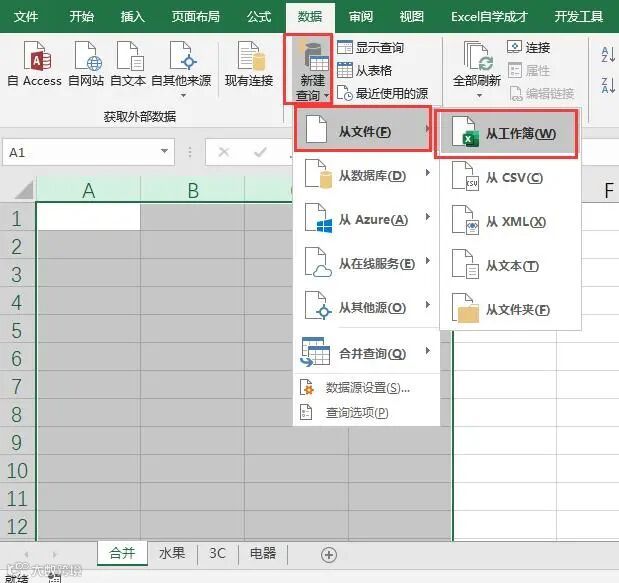Switch to the 电器 sheet tab
Screen dimensions: 619x583
(x=263, y=553)
